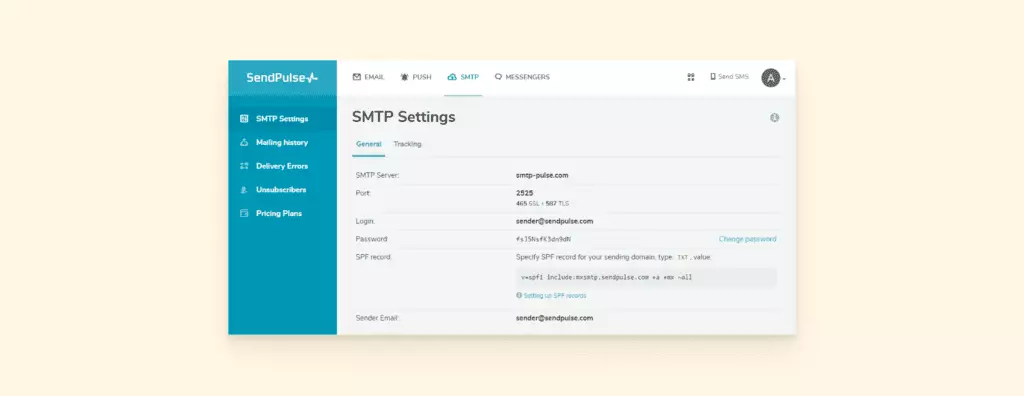This screenshot has height=396, width=1024.
Task: Click the SendPulse logo
Action: (282, 77)
